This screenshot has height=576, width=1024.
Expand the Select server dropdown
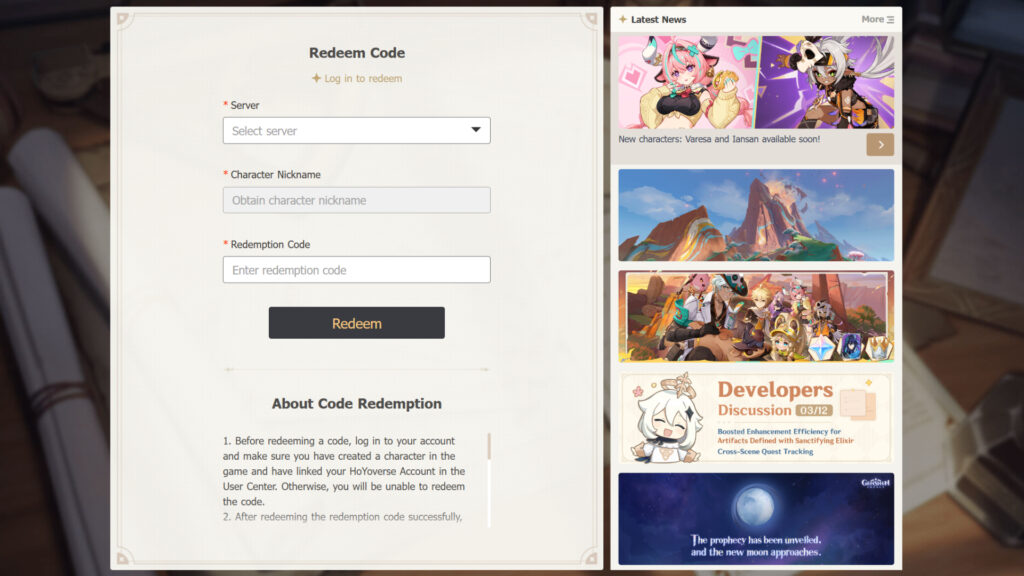point(356,130)
